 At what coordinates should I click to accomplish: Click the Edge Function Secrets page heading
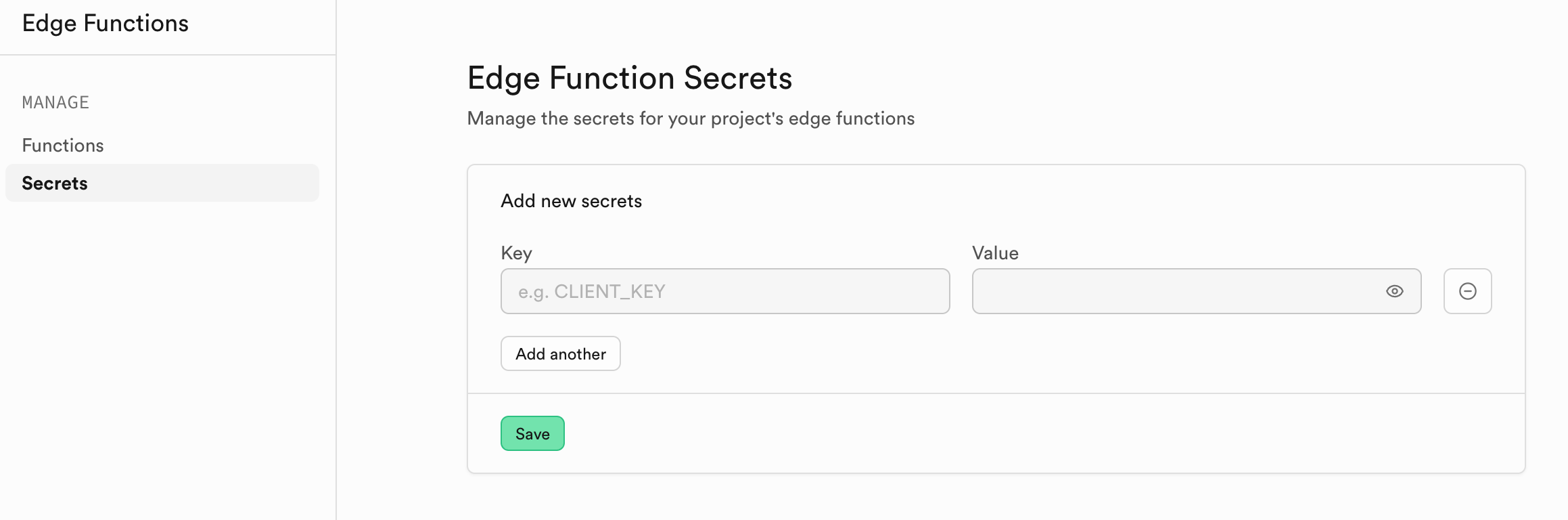tap(629, 78)
